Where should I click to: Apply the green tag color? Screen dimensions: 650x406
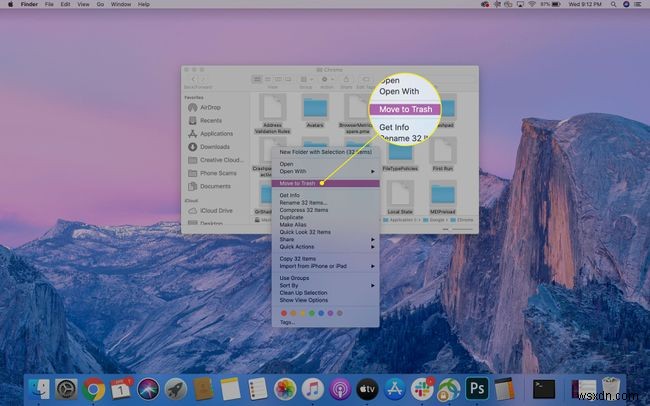pyautogui.click(x=312, y=313)
